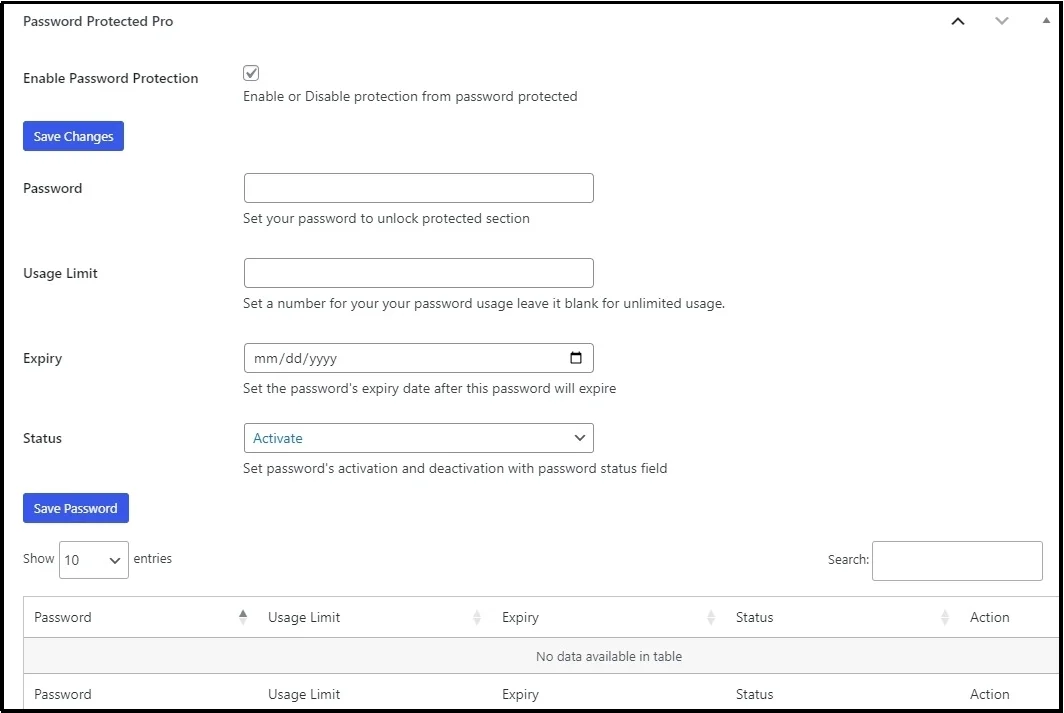
Task: Open the calendar picker in the Expiry field
Action: [576, 357]
